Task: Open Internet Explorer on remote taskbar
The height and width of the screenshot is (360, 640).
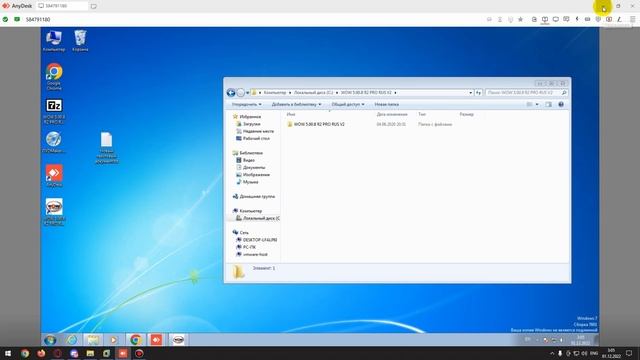Action: coord(72,340)
